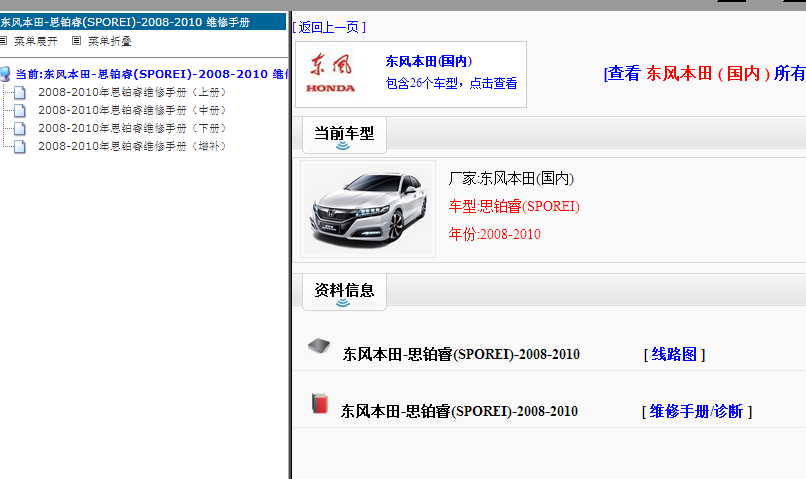Click the document icon beside 维修手册（下册）
Viewport: 806px width, 479px height.
point(20,129)
